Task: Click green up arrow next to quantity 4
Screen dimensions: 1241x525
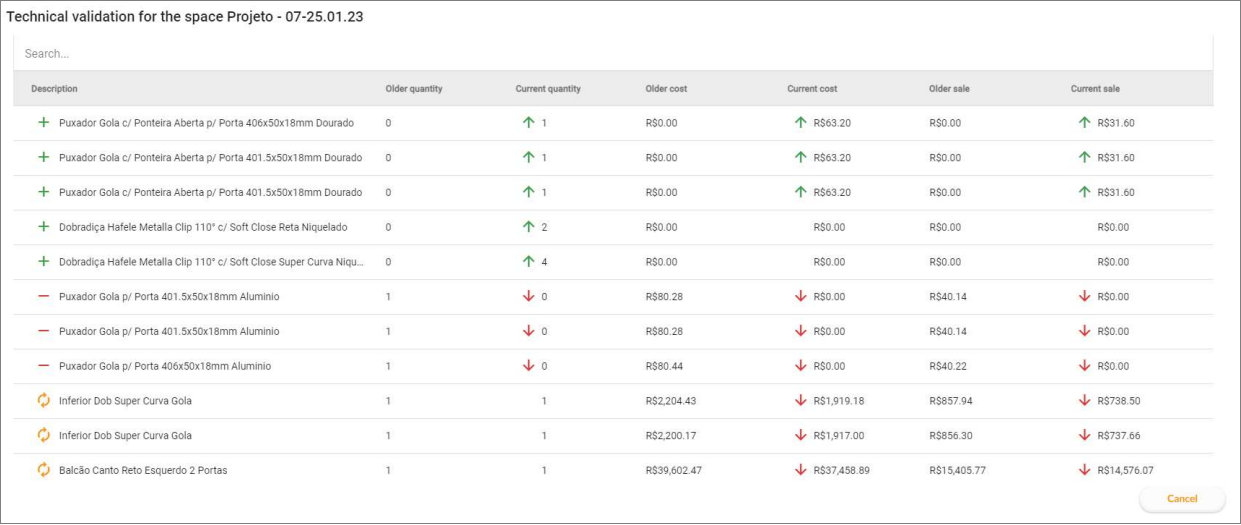Action: pos(528,262)
